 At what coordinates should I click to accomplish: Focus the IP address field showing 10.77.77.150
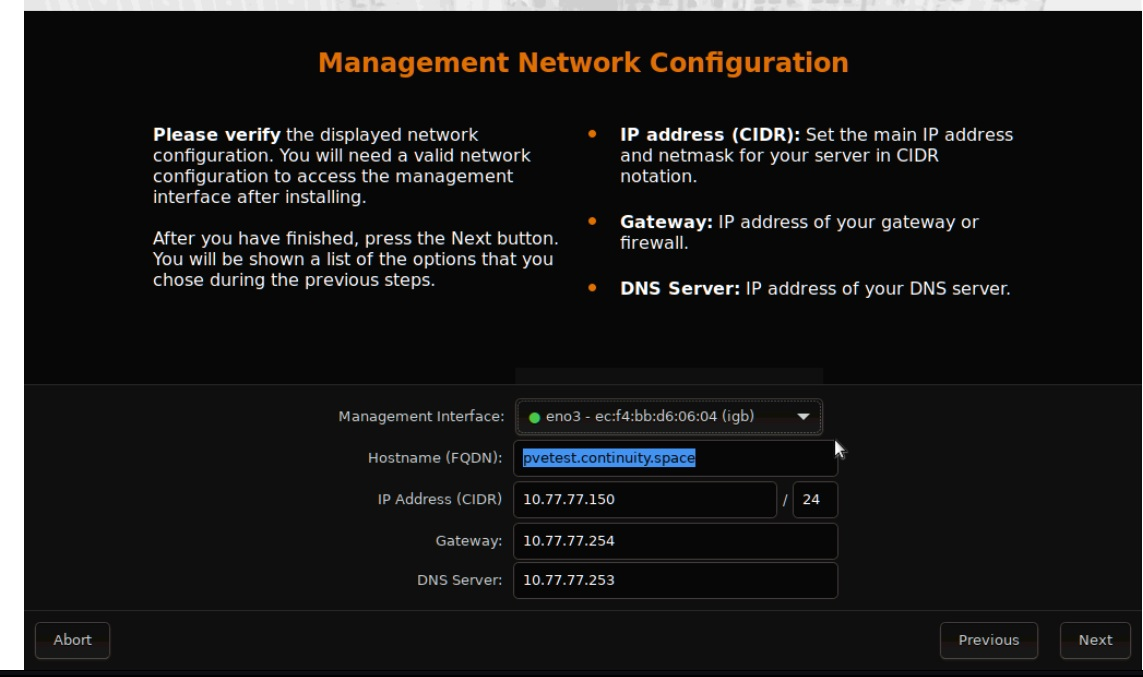tap(644, 499)
